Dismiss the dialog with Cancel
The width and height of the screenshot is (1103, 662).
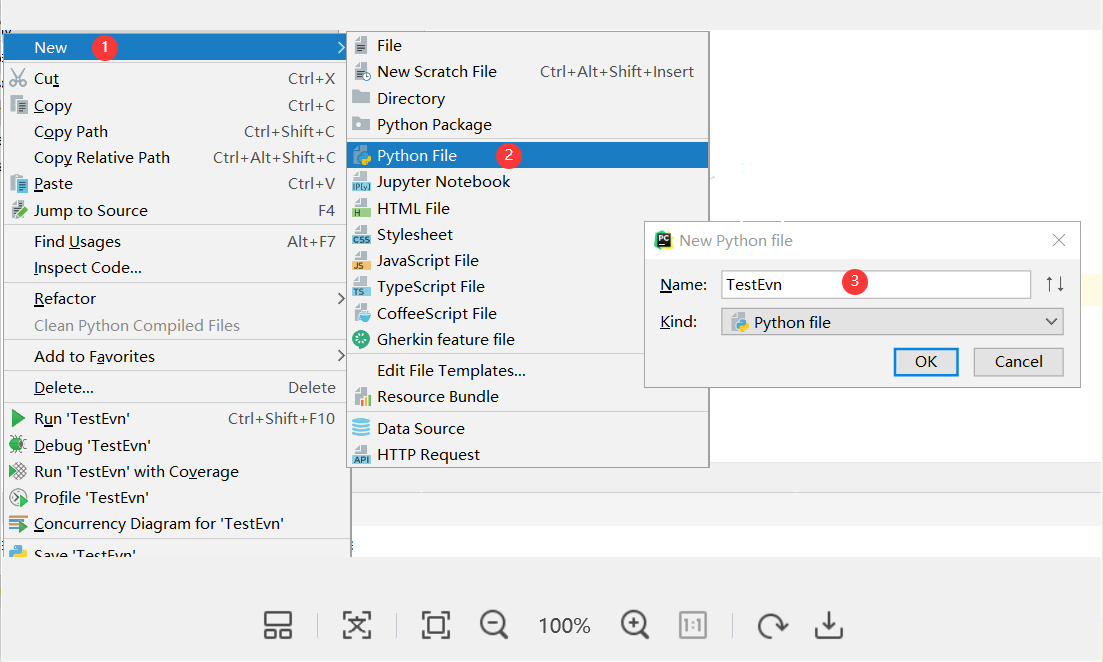1018,361
